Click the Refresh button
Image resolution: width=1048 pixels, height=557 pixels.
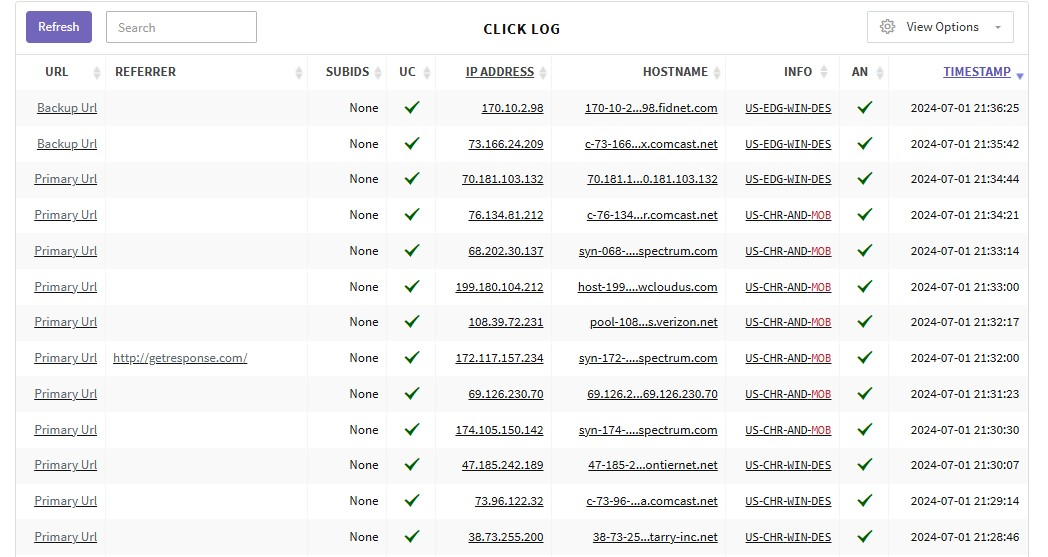(x=59, y=27)
